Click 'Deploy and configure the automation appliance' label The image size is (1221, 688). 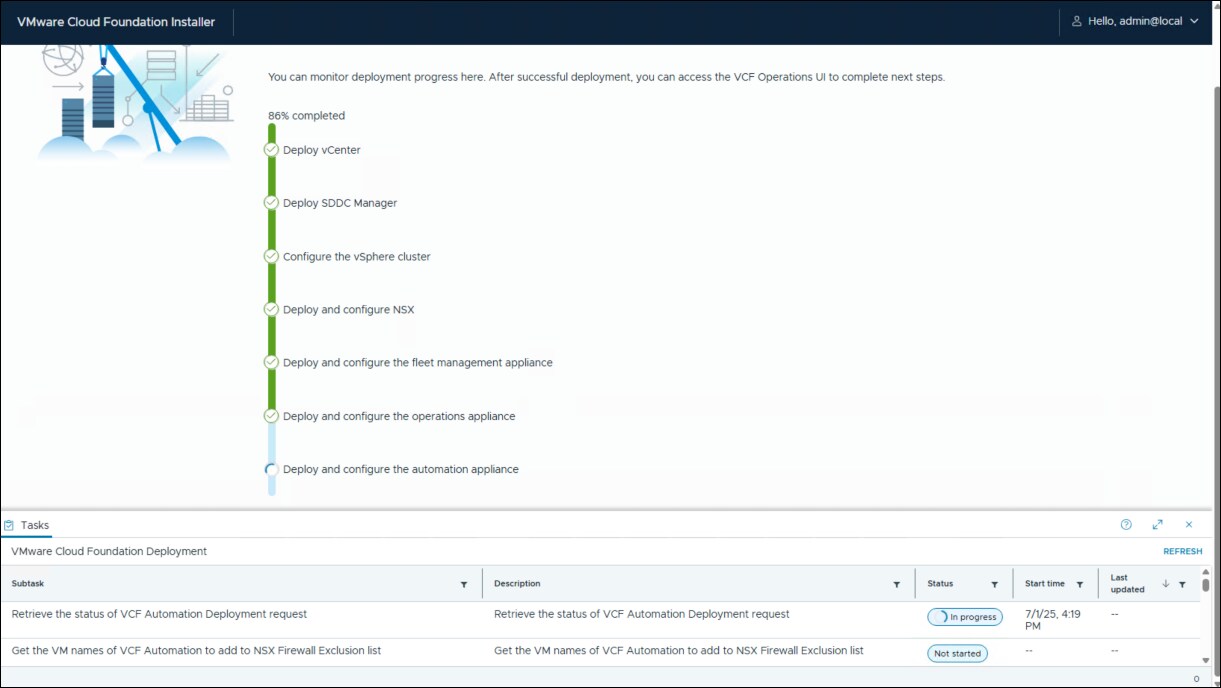point(401,469)
